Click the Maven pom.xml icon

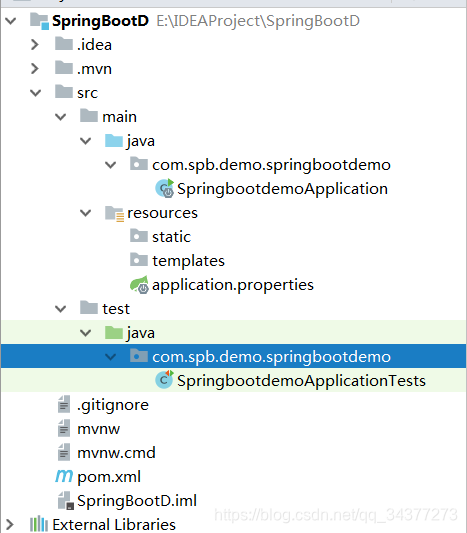(64, 476)
